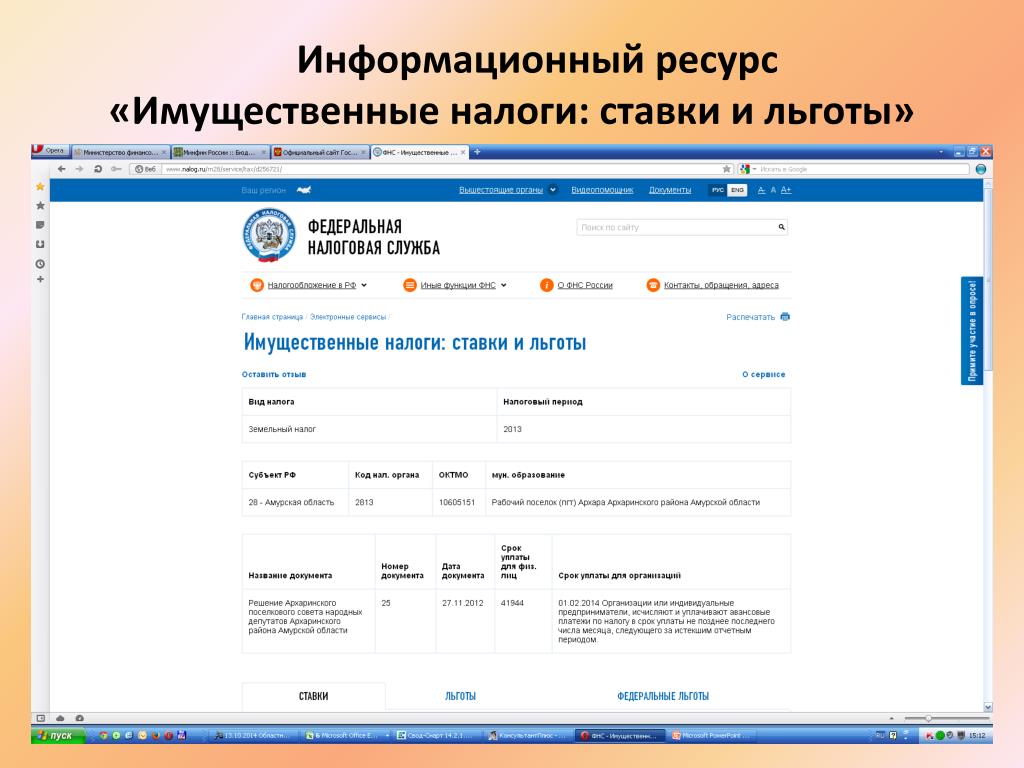Switch site language to ENG
This screenshot has height=768, width=1024.
point(737,190)
